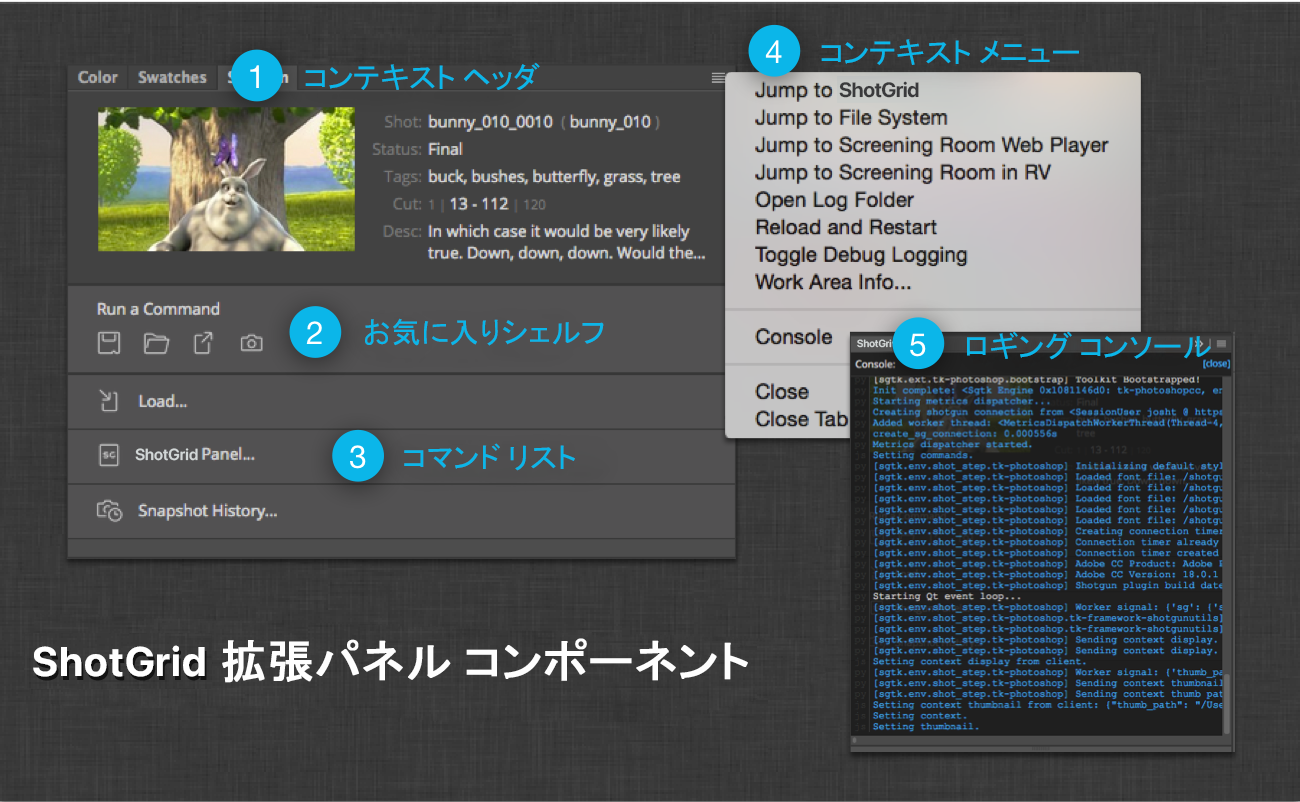The image size is (1300, 802).
Task: Open the Console panel's flyout menu icon
Action: pyautogui.click(x=1221, y=343)
